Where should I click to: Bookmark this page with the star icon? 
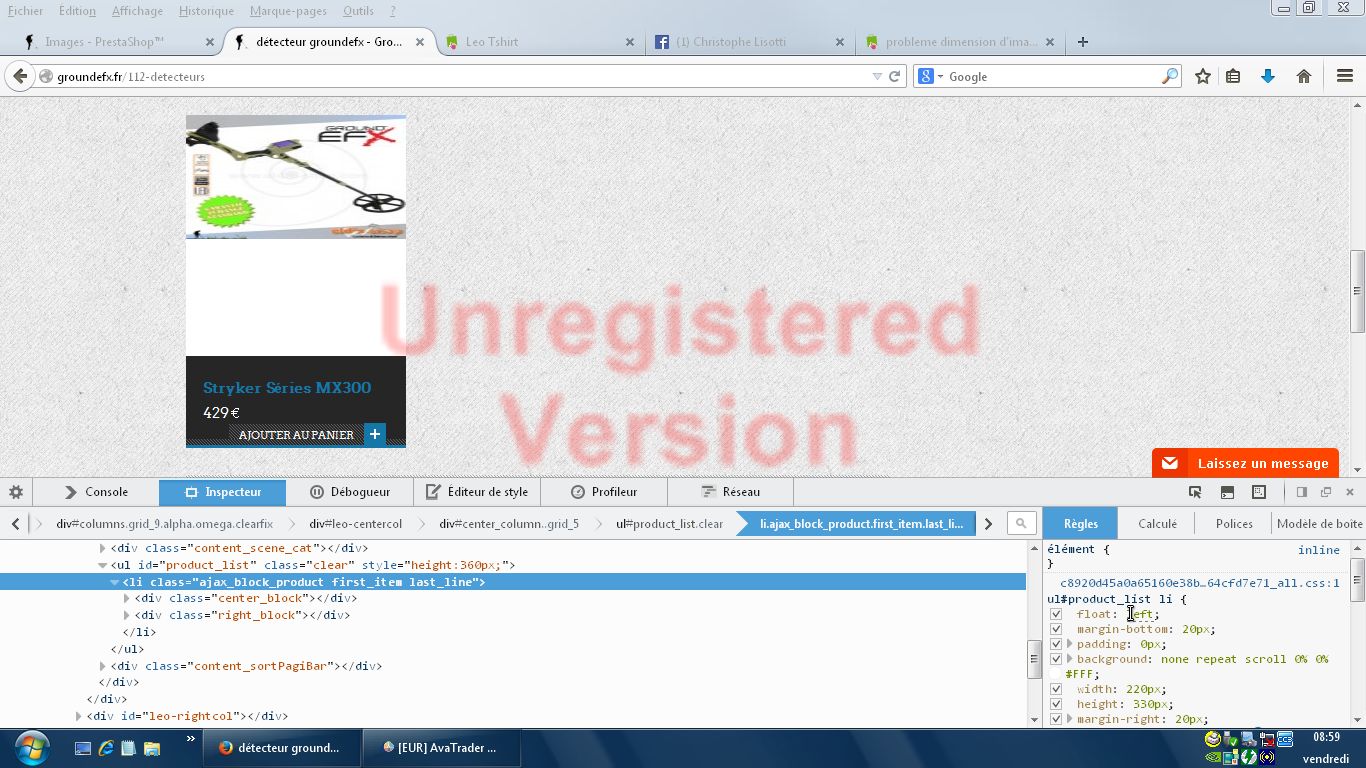pos(1203,76)
